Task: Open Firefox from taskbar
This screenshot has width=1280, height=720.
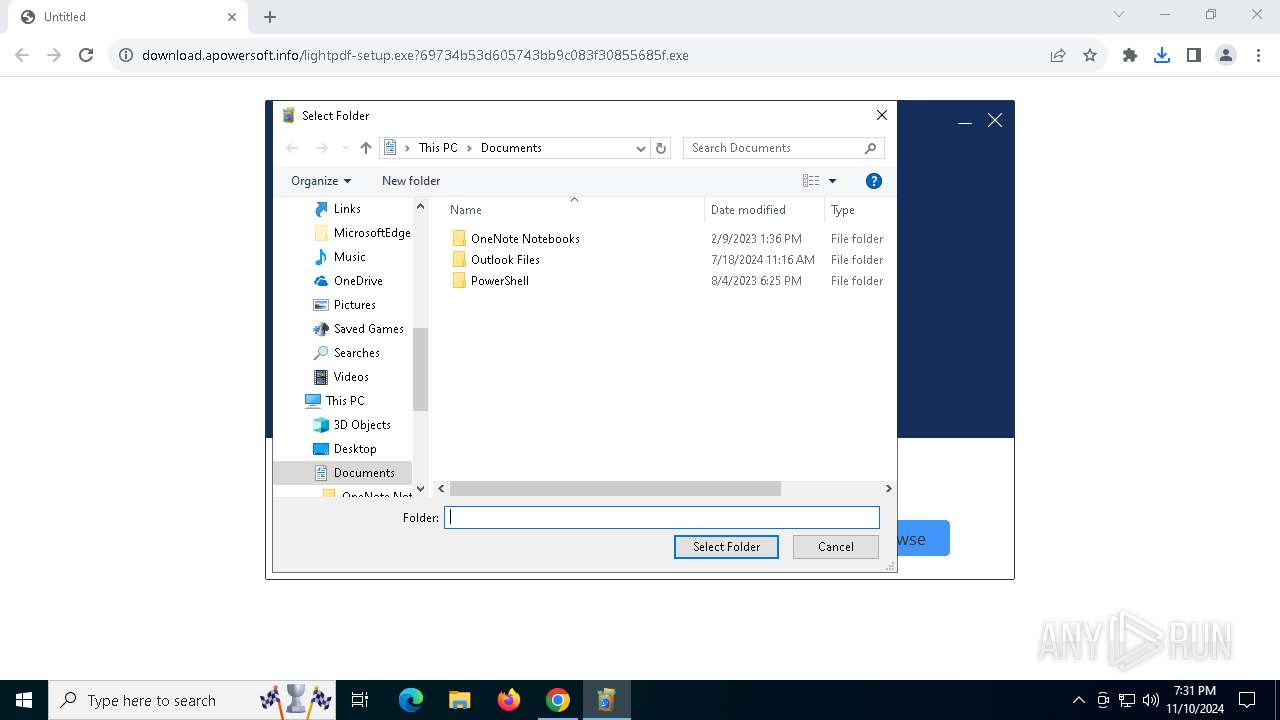Action: pos(509,701)
